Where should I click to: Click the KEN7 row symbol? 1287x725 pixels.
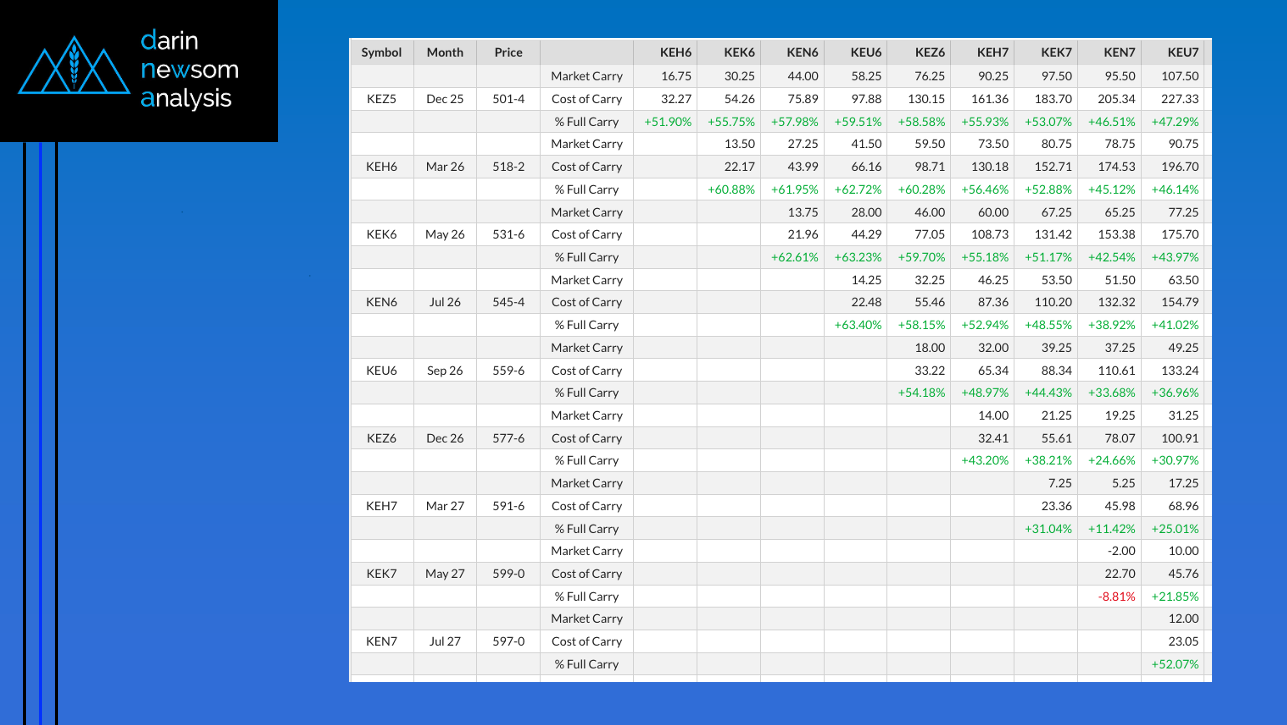[x=381, y=642]
